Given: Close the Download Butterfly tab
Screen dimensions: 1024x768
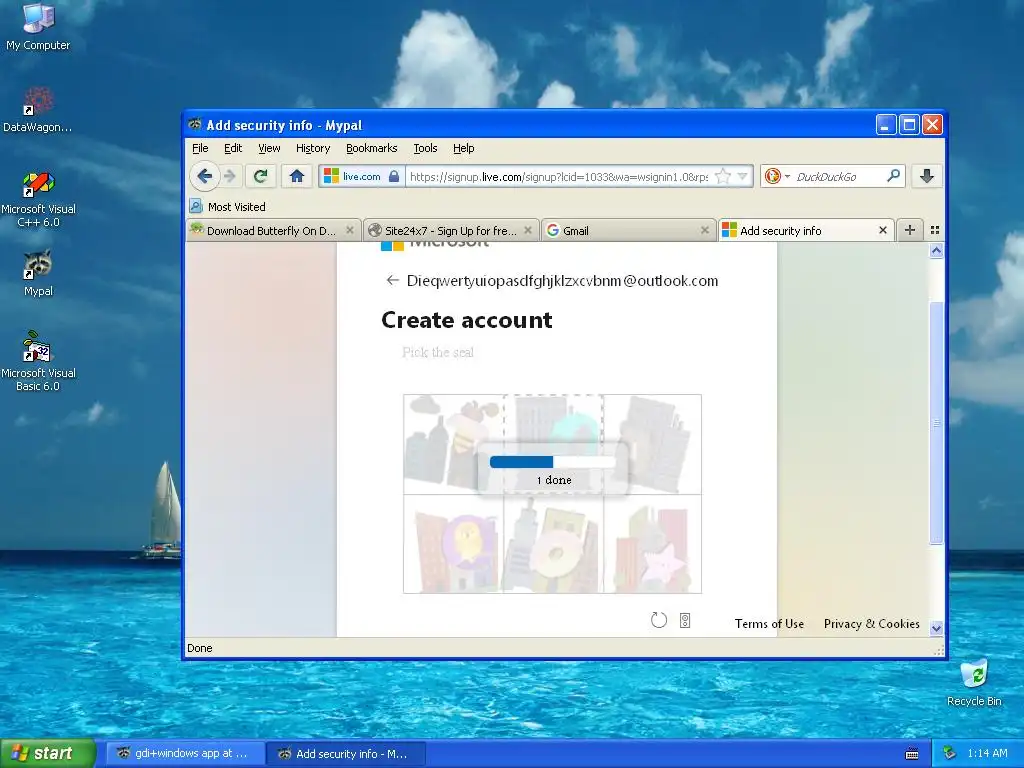Looking at the screenshot, I should coord(350,230).
